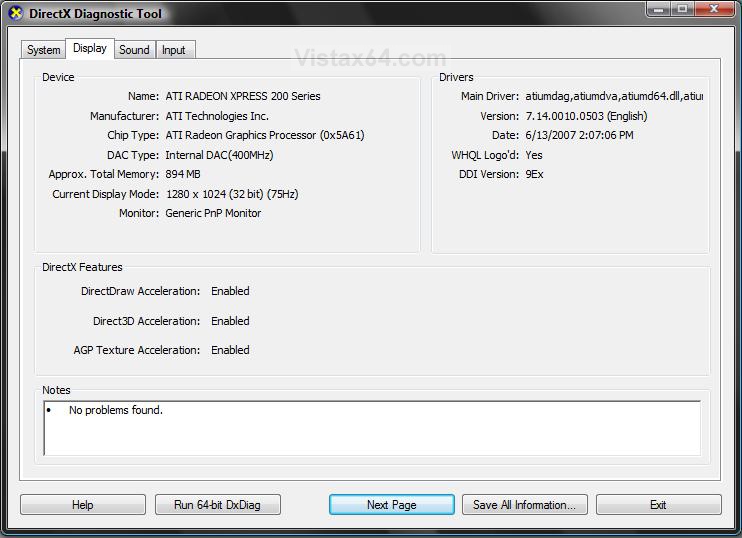742x538 pixels.
Task: Save All Information to file
Action: [525, 505]
